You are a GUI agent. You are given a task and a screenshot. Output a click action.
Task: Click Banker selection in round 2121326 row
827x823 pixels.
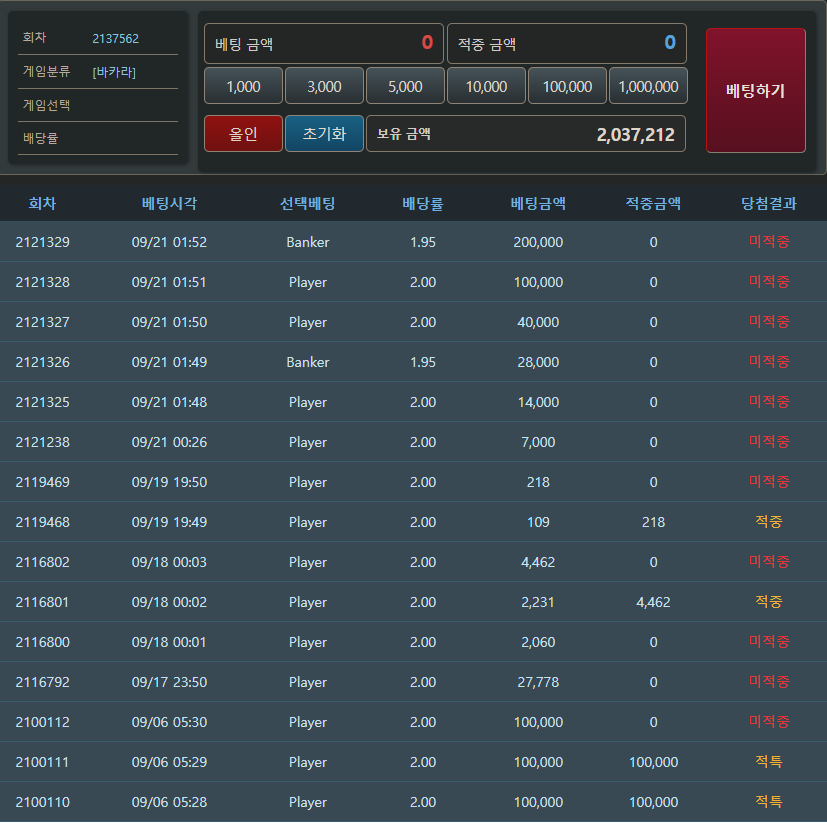pos(307,362)
